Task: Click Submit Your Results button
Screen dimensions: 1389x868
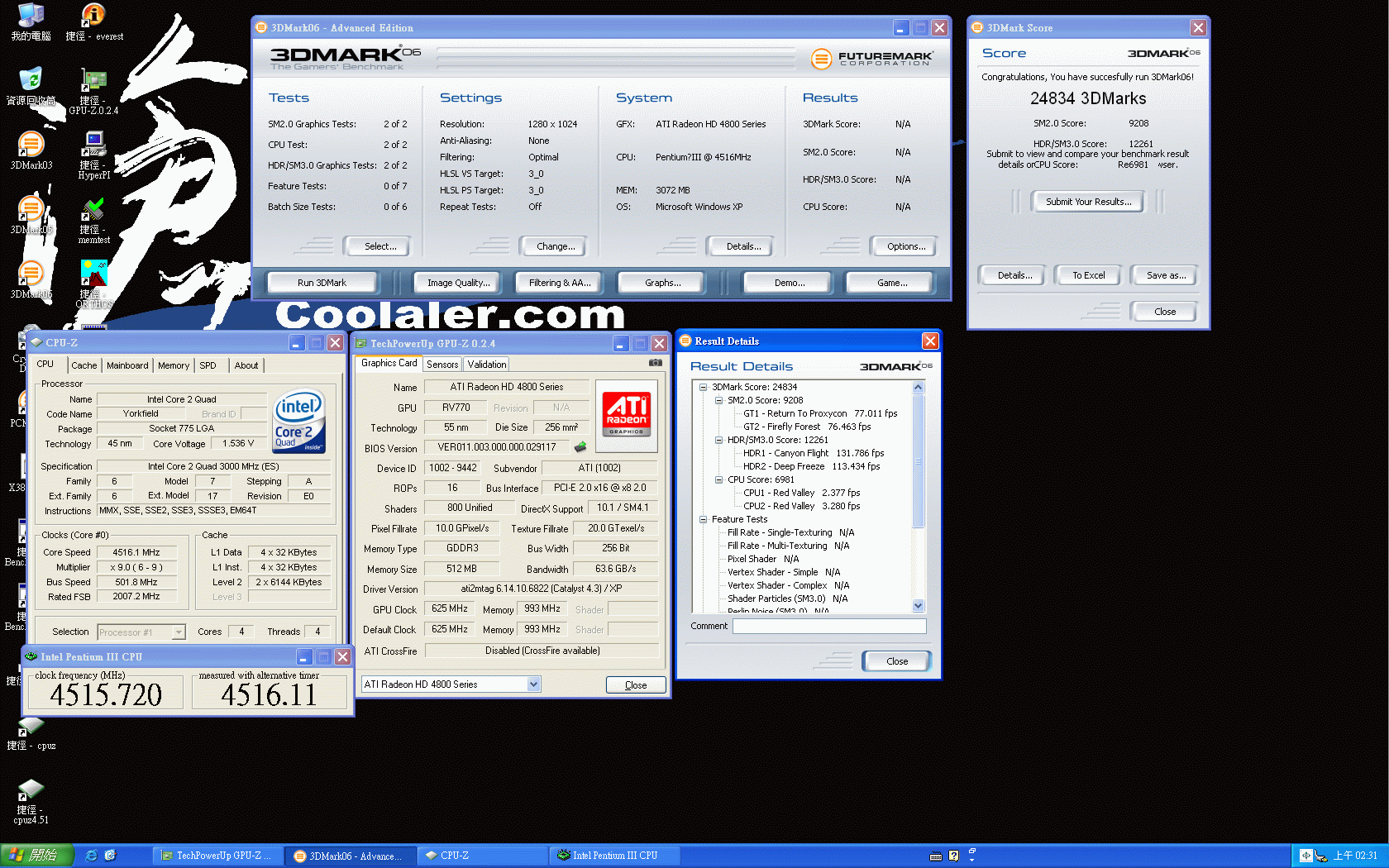Action: tap(1088, 202)
